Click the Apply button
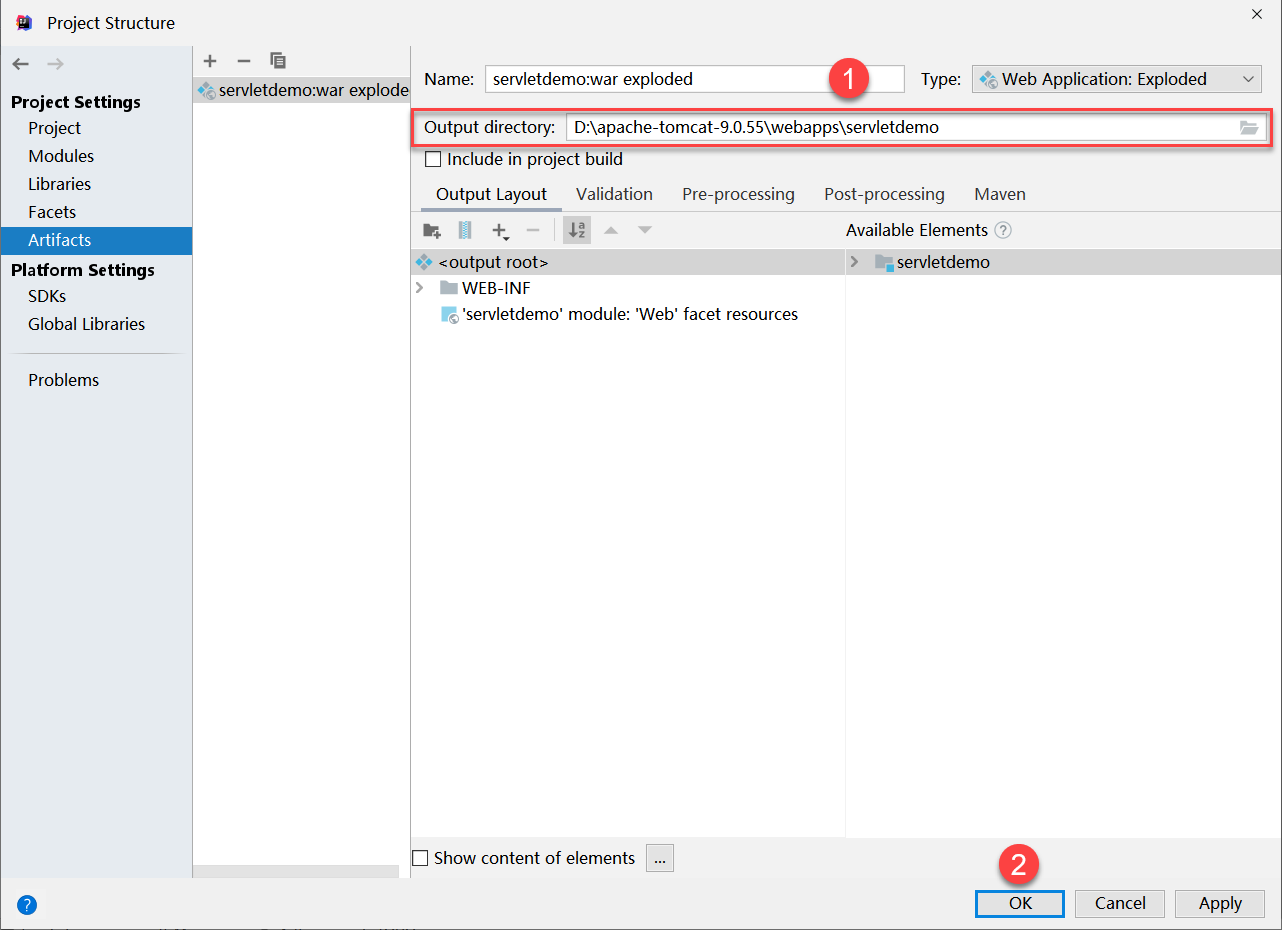The width and height of the screenshot is (1282, 930). [1220, 903]
